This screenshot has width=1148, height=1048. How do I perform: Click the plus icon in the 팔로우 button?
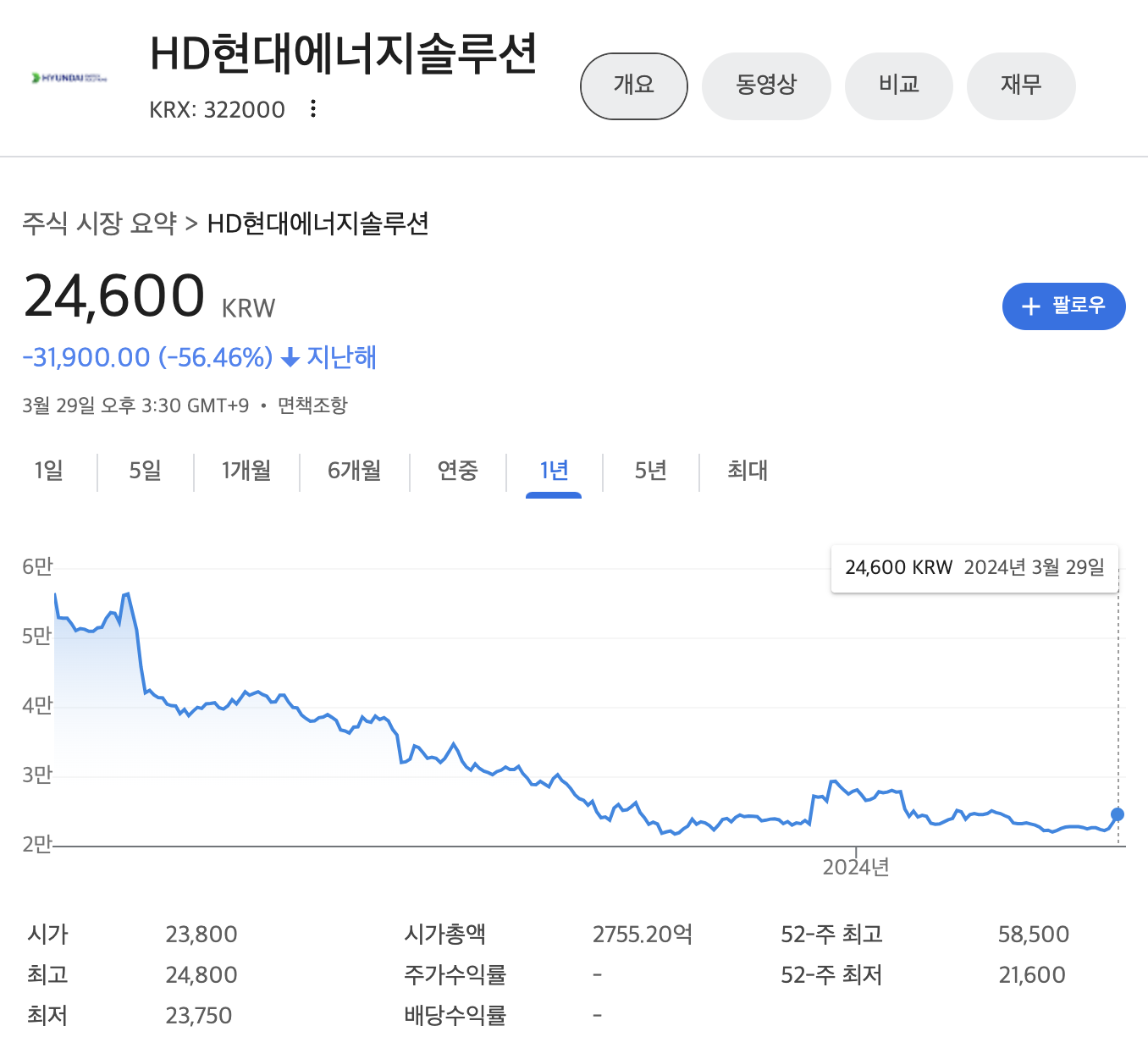coord(1030,306)
